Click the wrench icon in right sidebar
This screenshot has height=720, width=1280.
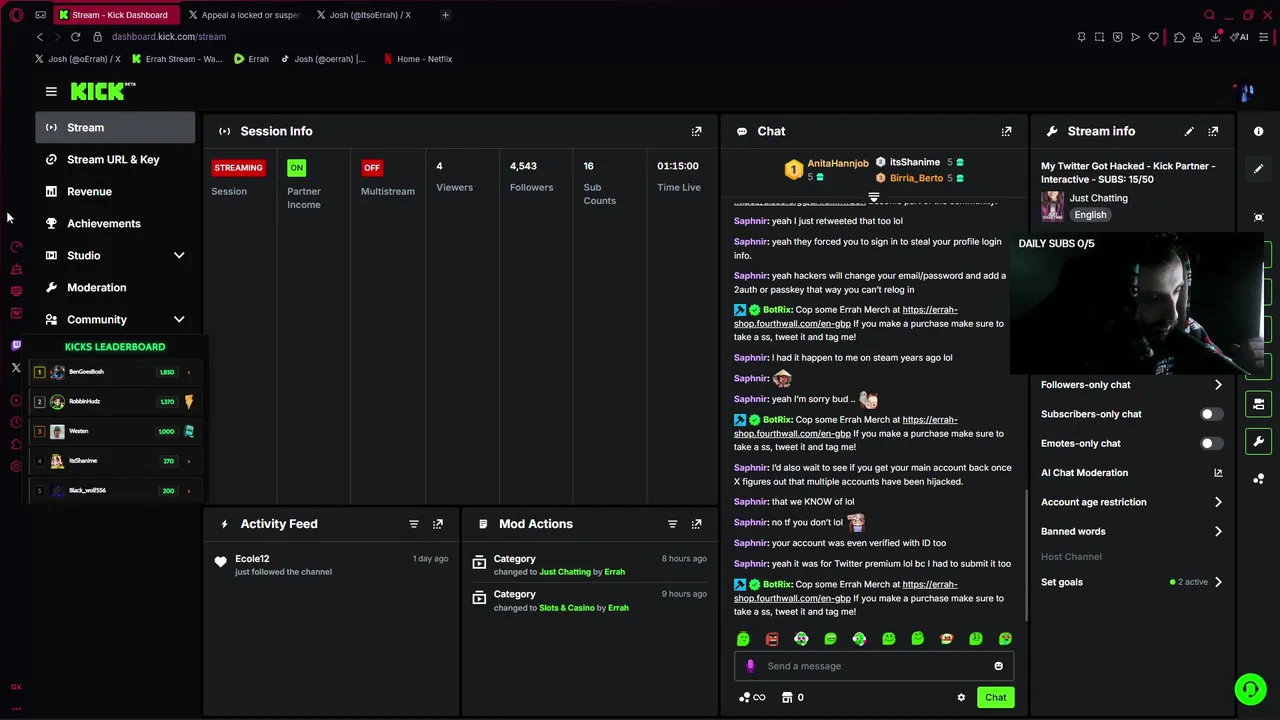pos(1259,441)
